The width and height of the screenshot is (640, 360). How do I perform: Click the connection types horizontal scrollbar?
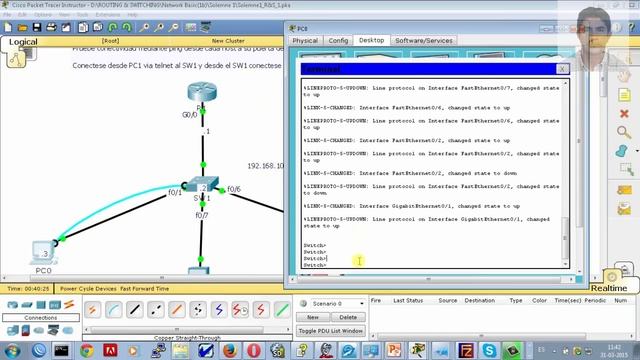(x=176, y=329)
